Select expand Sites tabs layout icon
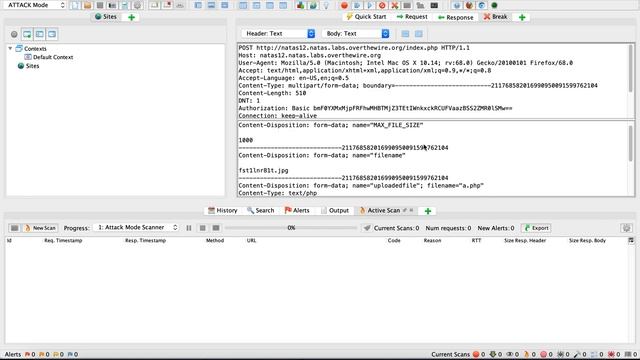Image resolution: width=640 pixels, height=360 pixels. pyautogui.click(x=198, y=5)
